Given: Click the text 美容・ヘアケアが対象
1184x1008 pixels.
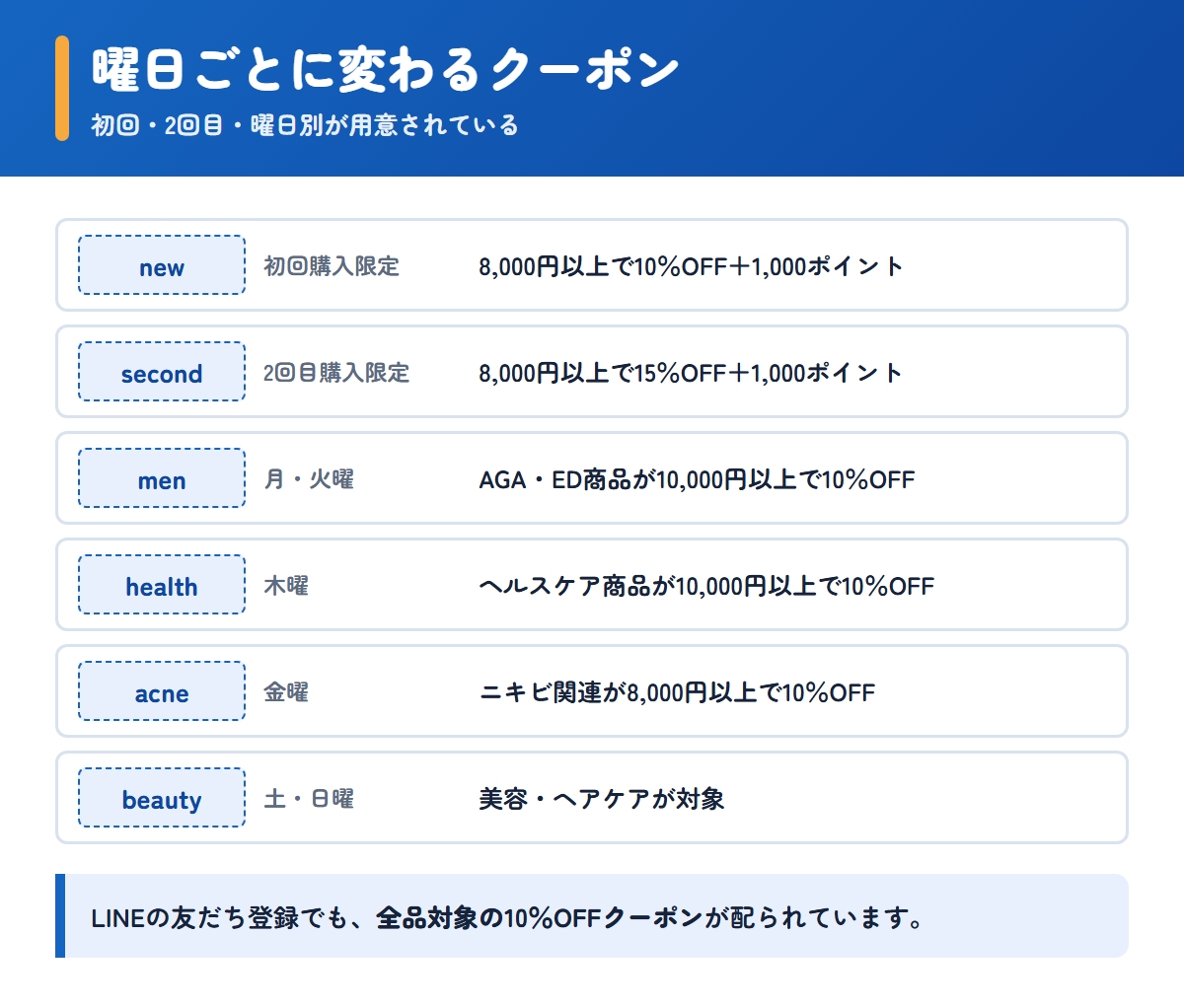Looking at the screenshot, I should pyautogui.click(x=602, y=799).
